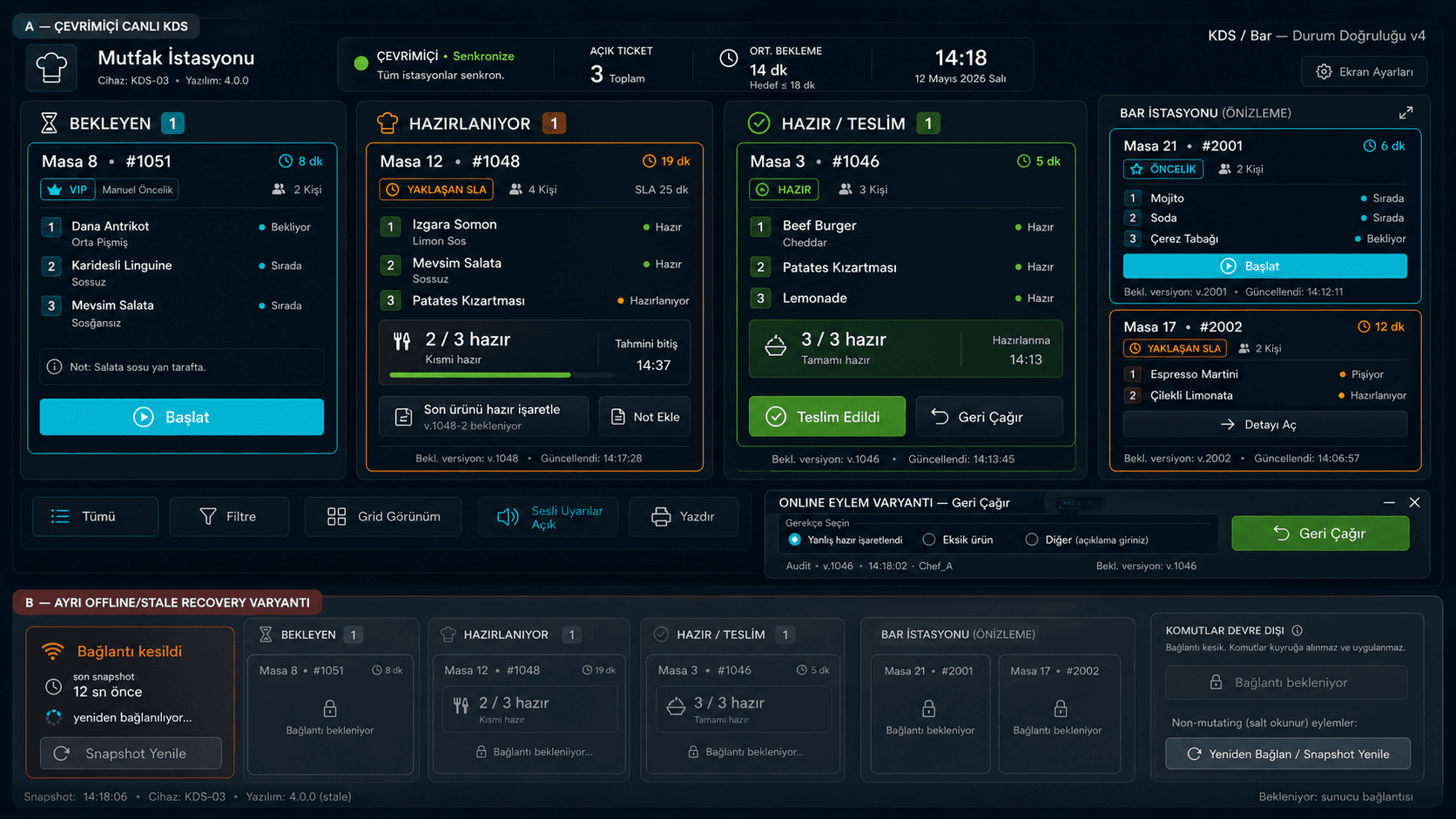Image resolution: width=1456 pixels, height=819 pixels.
Task: Click the serving dish icon on Masa 3
Action: [x=775, y=346]
